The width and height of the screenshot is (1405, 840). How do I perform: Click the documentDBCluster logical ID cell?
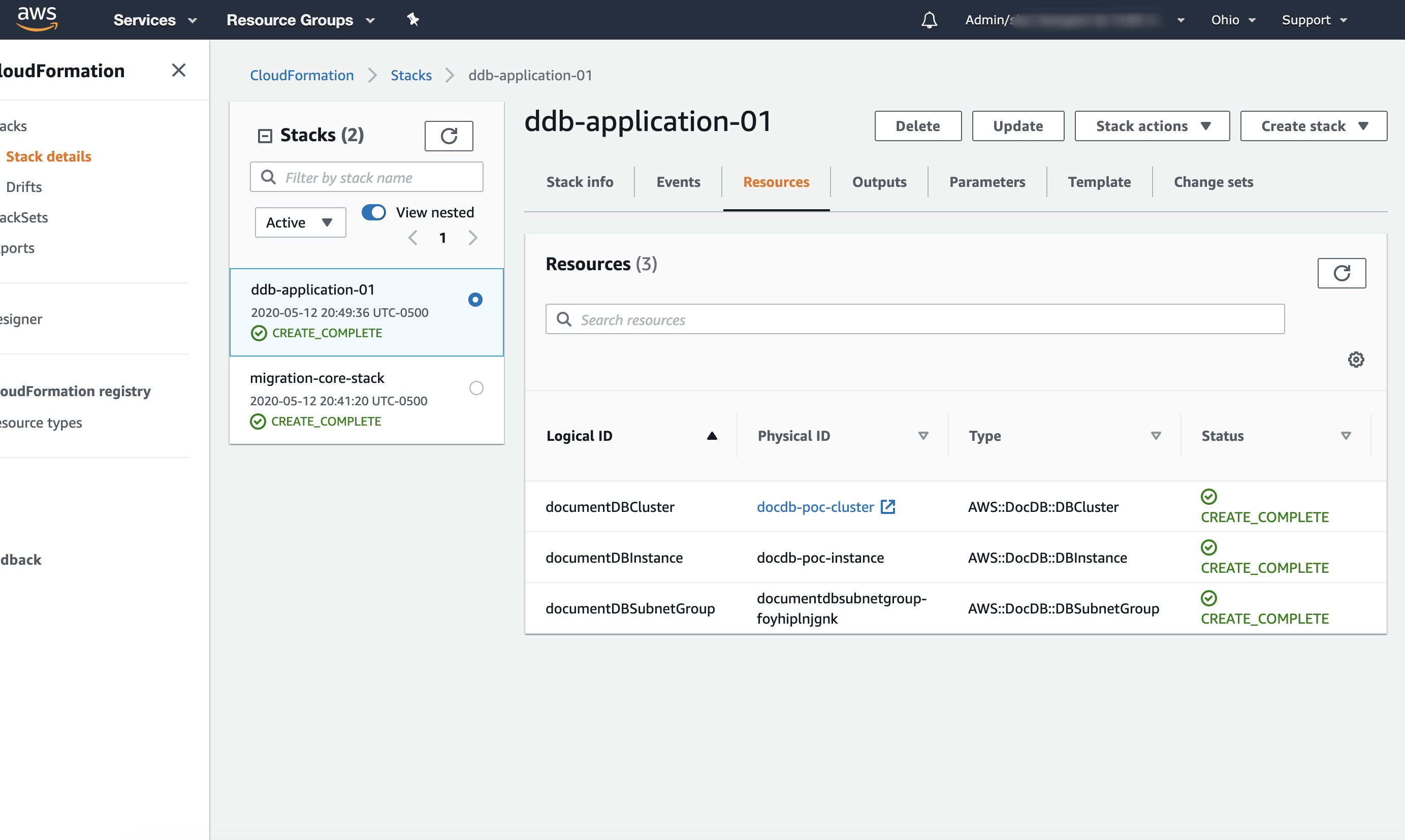click(610, 507)
